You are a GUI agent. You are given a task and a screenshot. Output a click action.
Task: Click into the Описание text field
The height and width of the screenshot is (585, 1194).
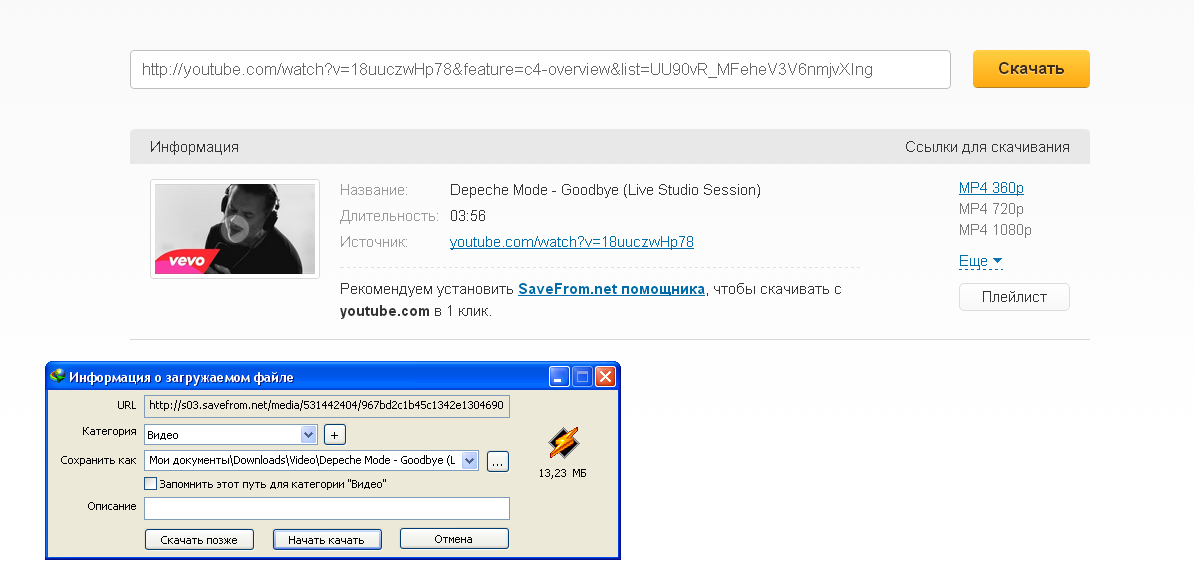pos(327,508)
